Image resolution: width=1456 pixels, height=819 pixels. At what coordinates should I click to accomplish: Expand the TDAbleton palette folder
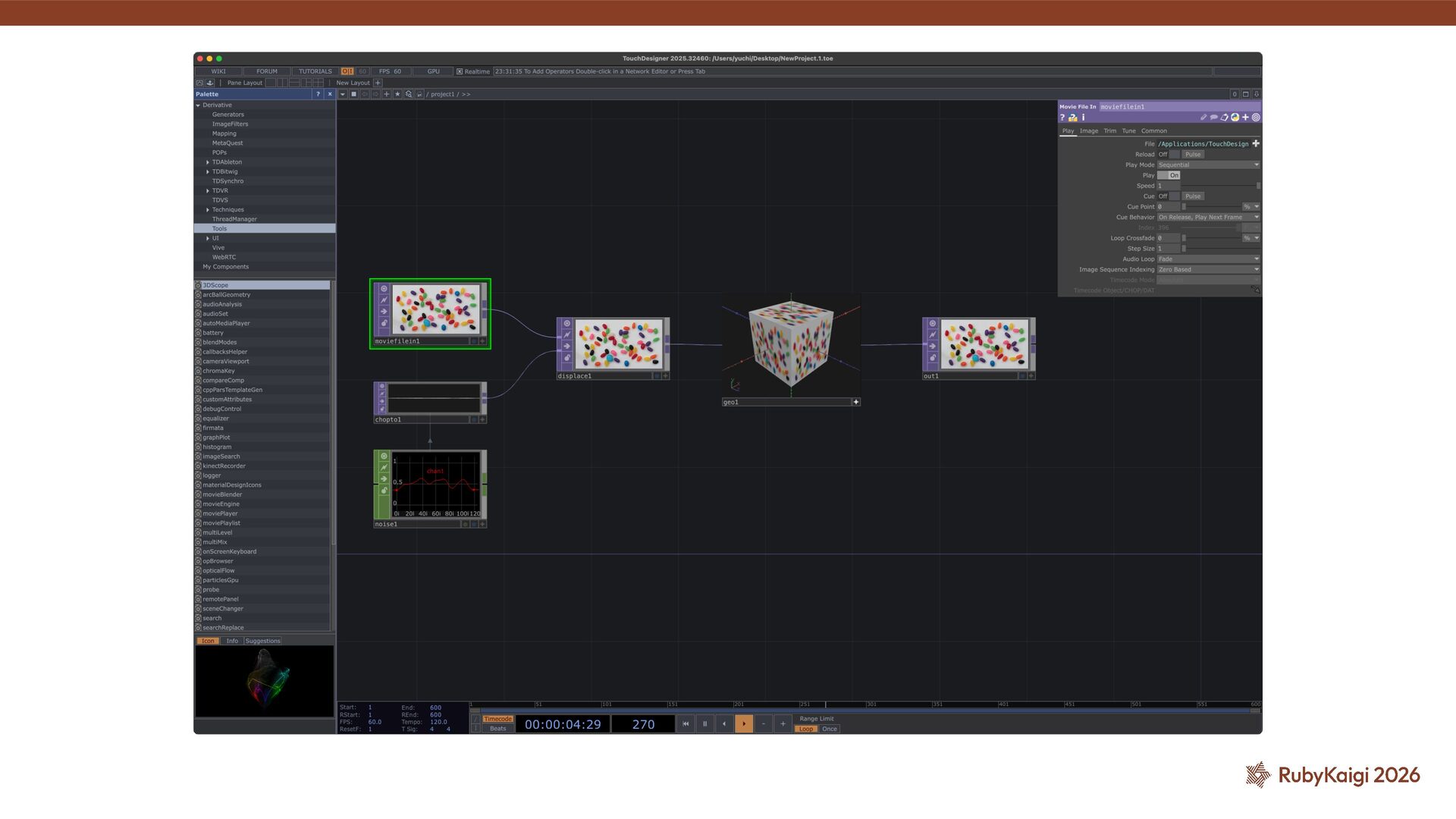(x=208, y=162)
